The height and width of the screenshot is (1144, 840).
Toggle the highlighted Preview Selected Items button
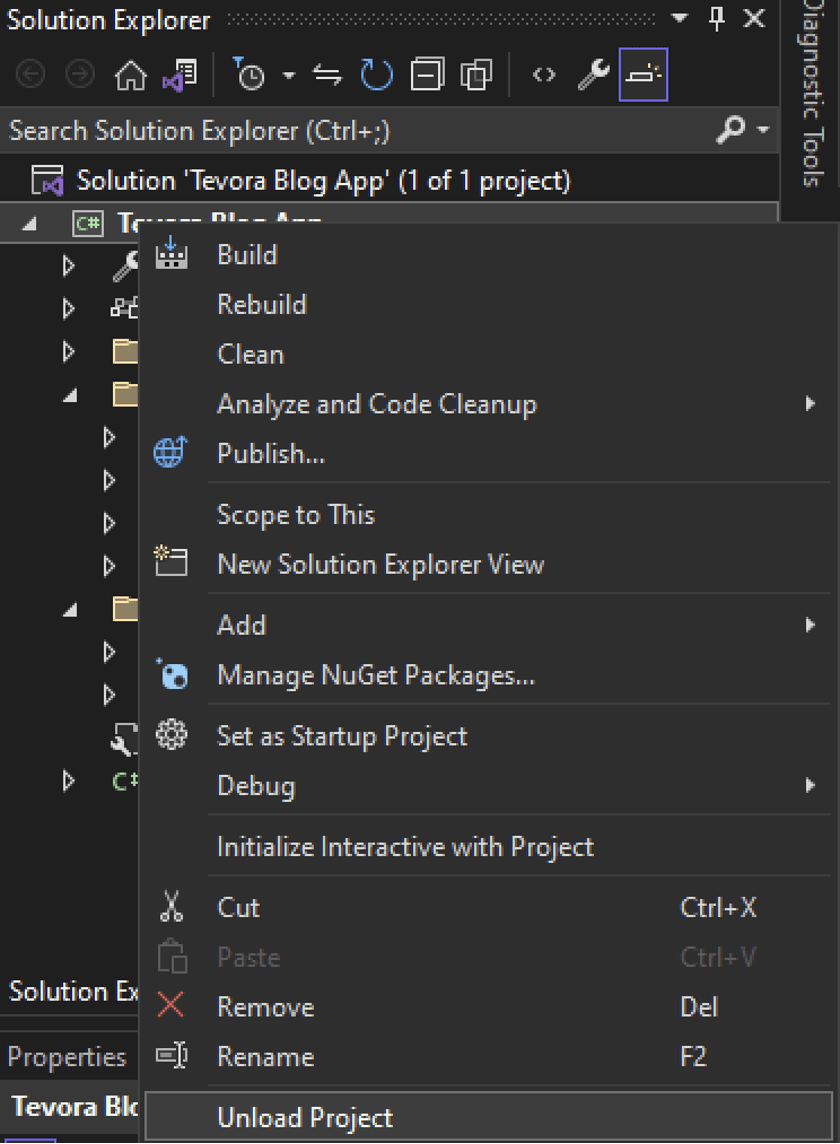(x=643, y=74)
